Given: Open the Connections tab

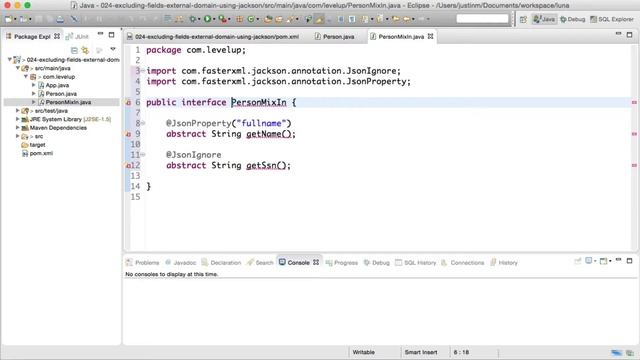Looking at the screenshot, I should click(x=462, y=262).
